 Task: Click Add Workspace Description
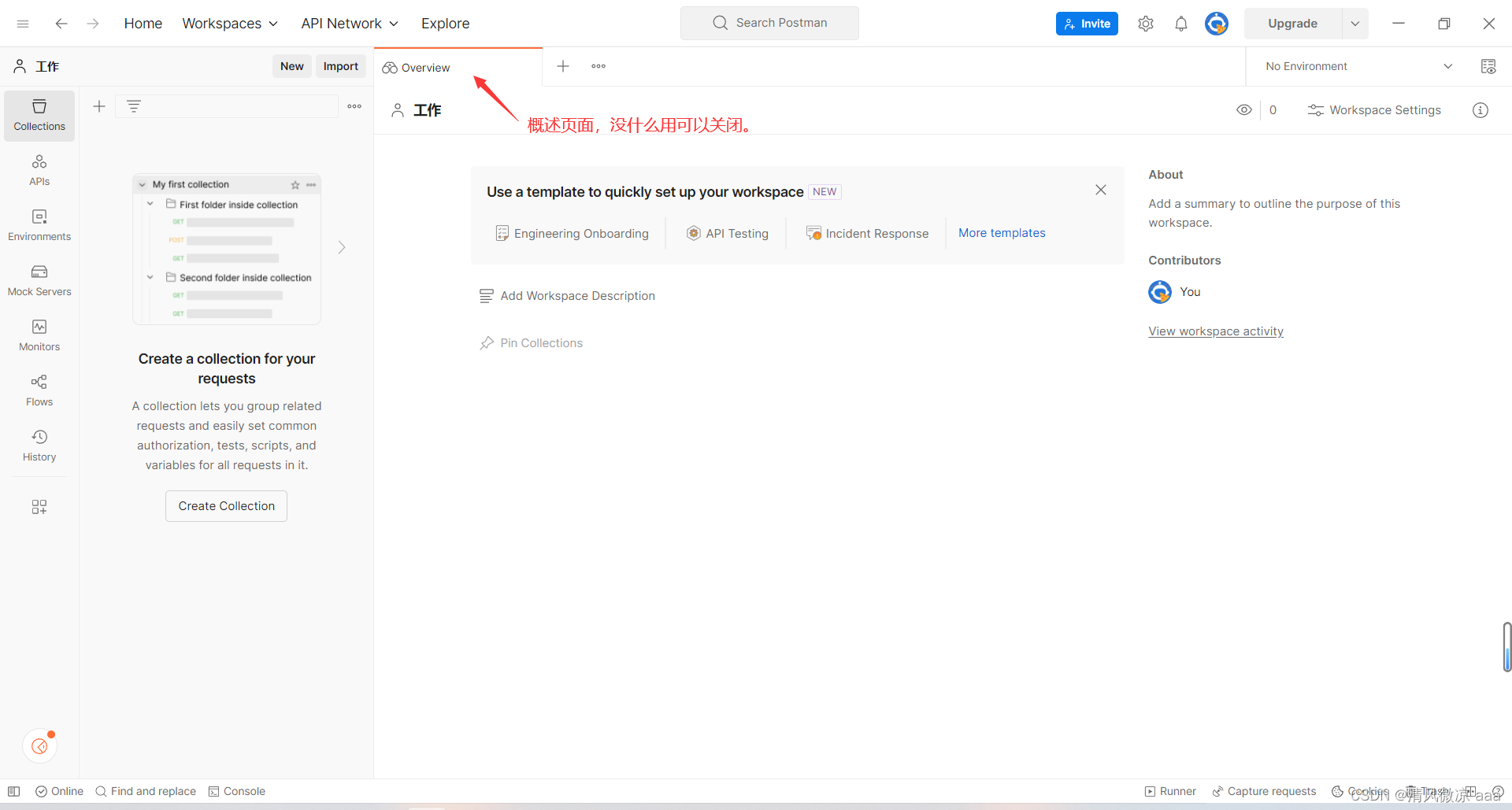point(567,296)
